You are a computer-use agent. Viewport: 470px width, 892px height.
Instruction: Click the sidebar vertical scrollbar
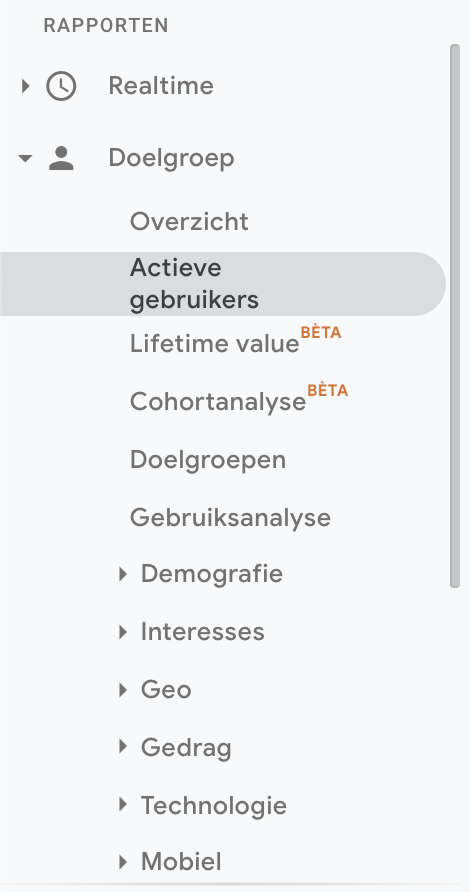pyautogui.click(x=455, y=316)
